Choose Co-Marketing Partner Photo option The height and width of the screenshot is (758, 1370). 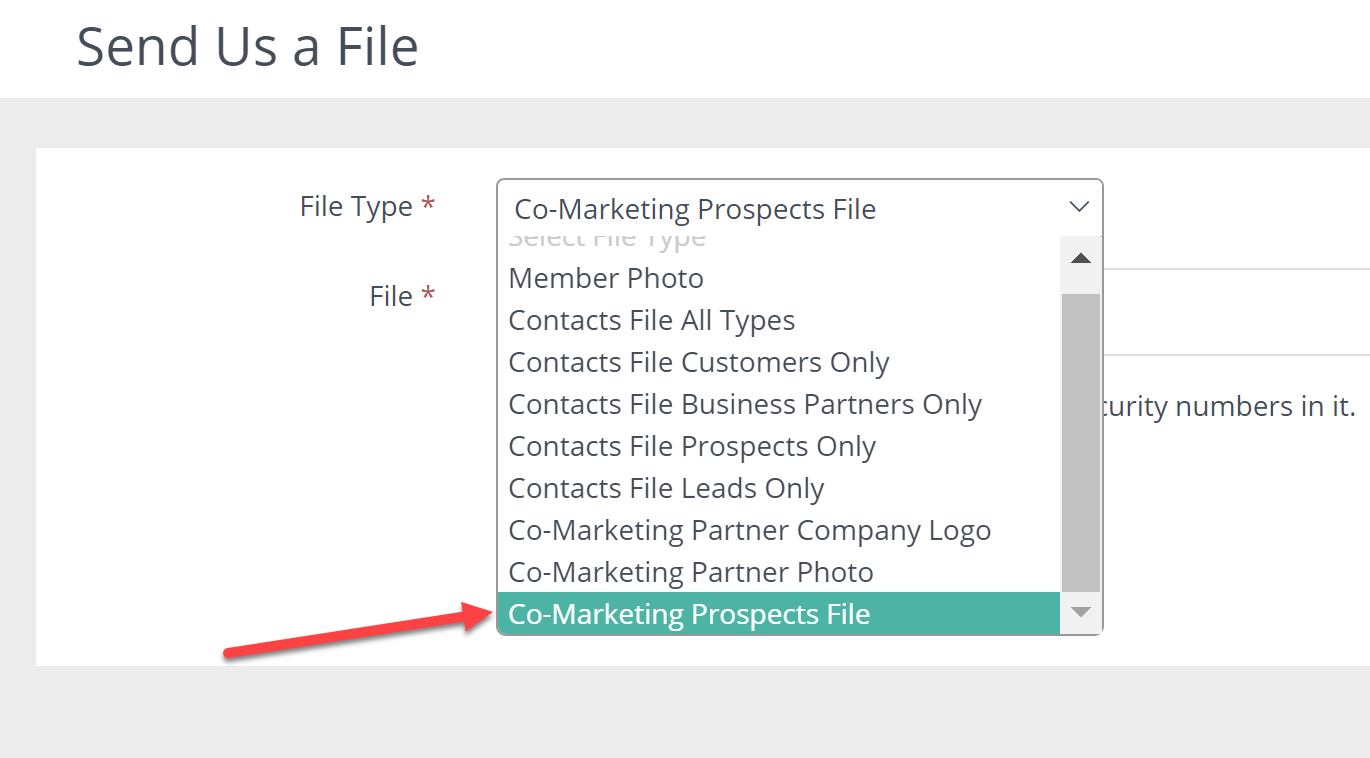690,572
